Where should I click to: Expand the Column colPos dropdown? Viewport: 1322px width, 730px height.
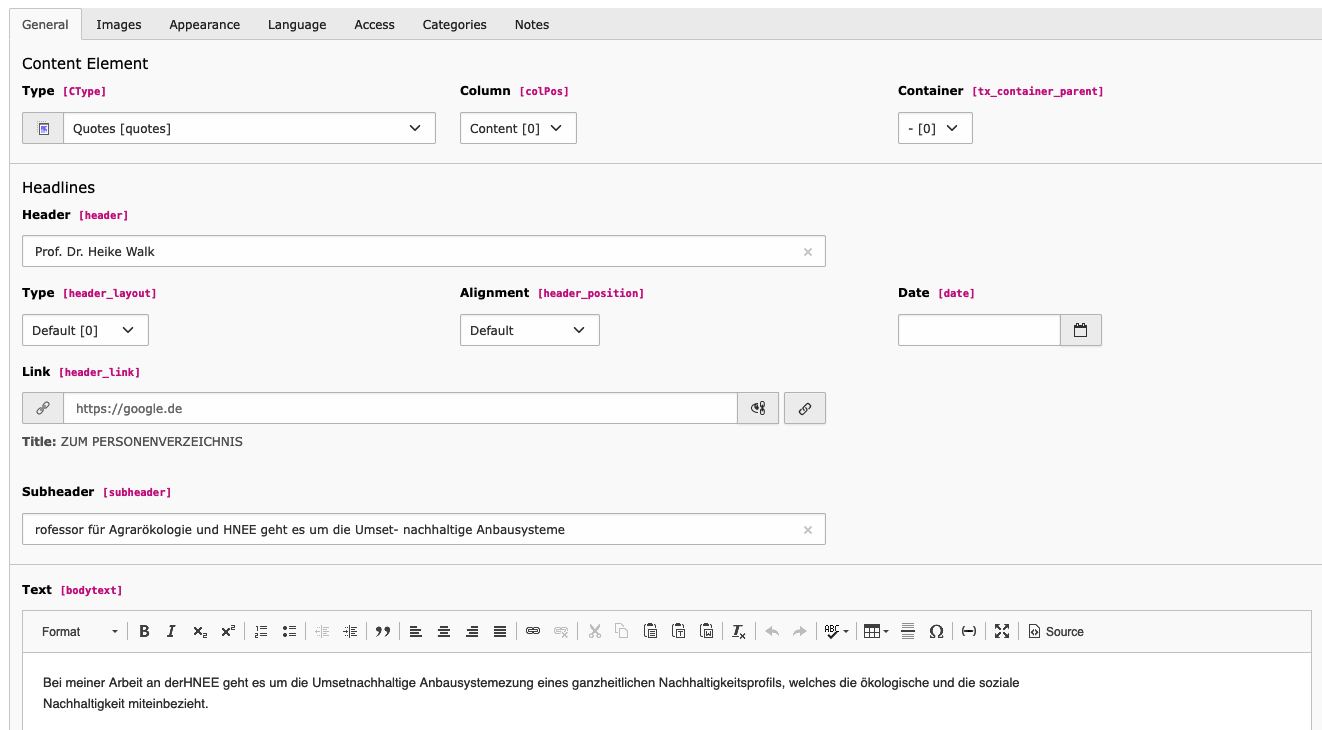point(518,128)
